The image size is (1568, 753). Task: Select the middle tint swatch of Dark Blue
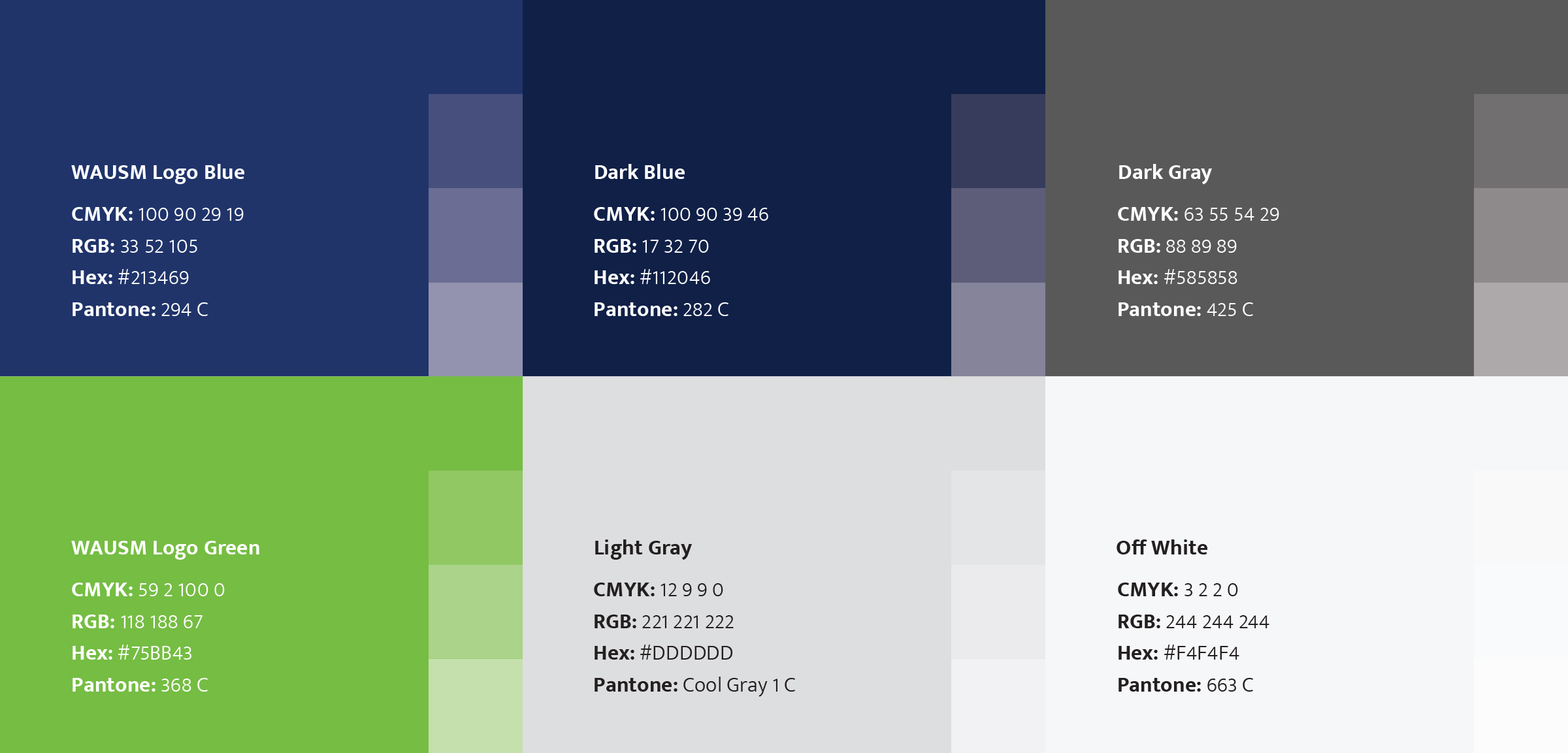point(998,235)
